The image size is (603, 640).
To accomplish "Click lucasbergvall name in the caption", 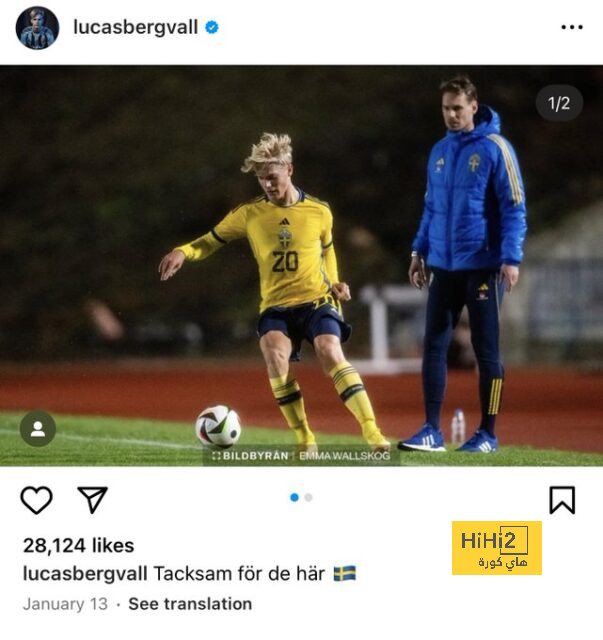I will click(85, 574).
